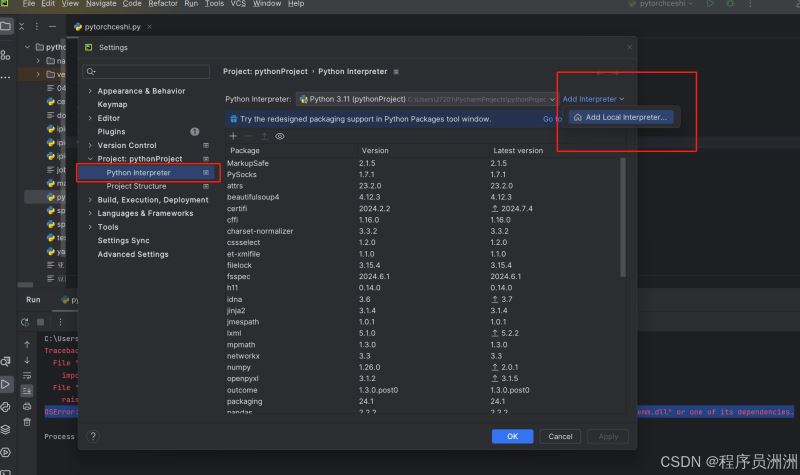Click the help question mark button
This screenshot has height=475, width=800.
93,436
